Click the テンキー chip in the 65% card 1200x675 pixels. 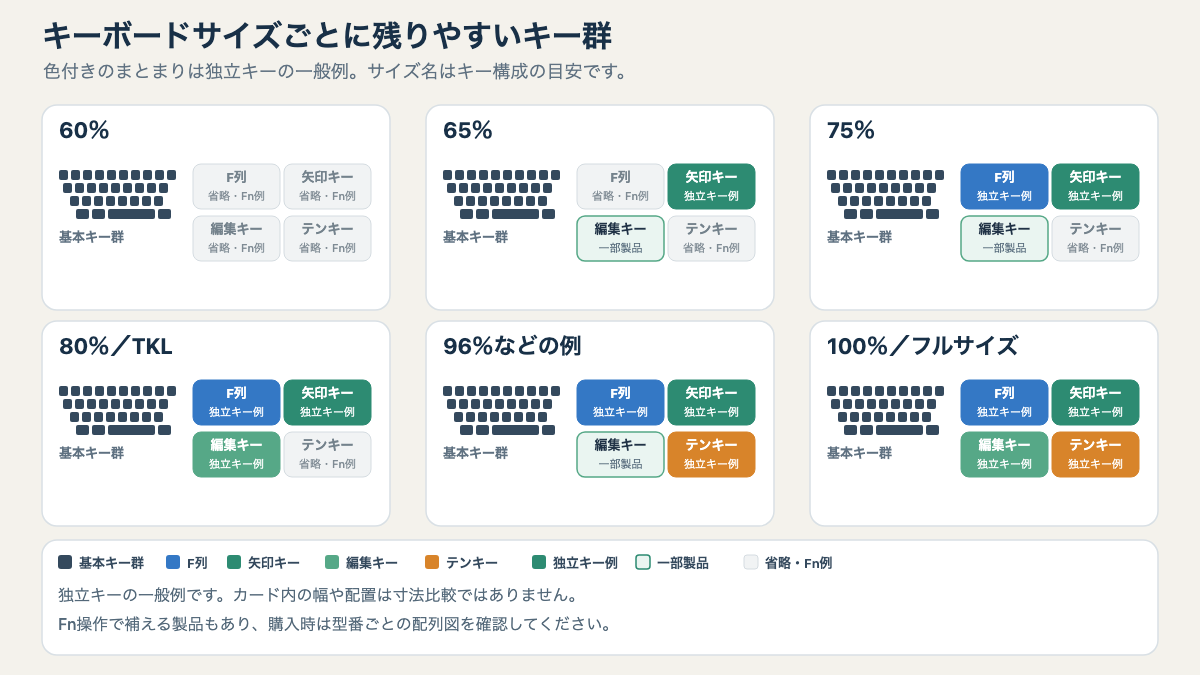711,238
